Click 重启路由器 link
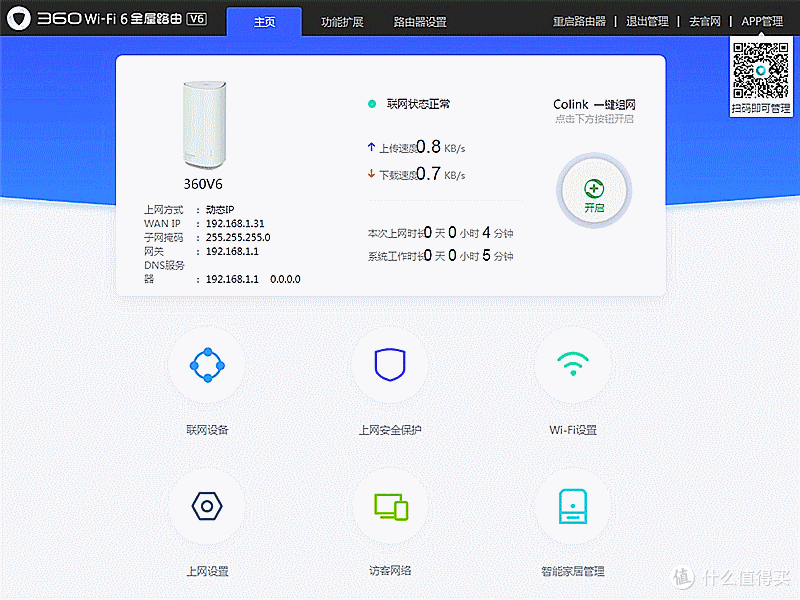This screenshot has height=600, width=800. 579,21
